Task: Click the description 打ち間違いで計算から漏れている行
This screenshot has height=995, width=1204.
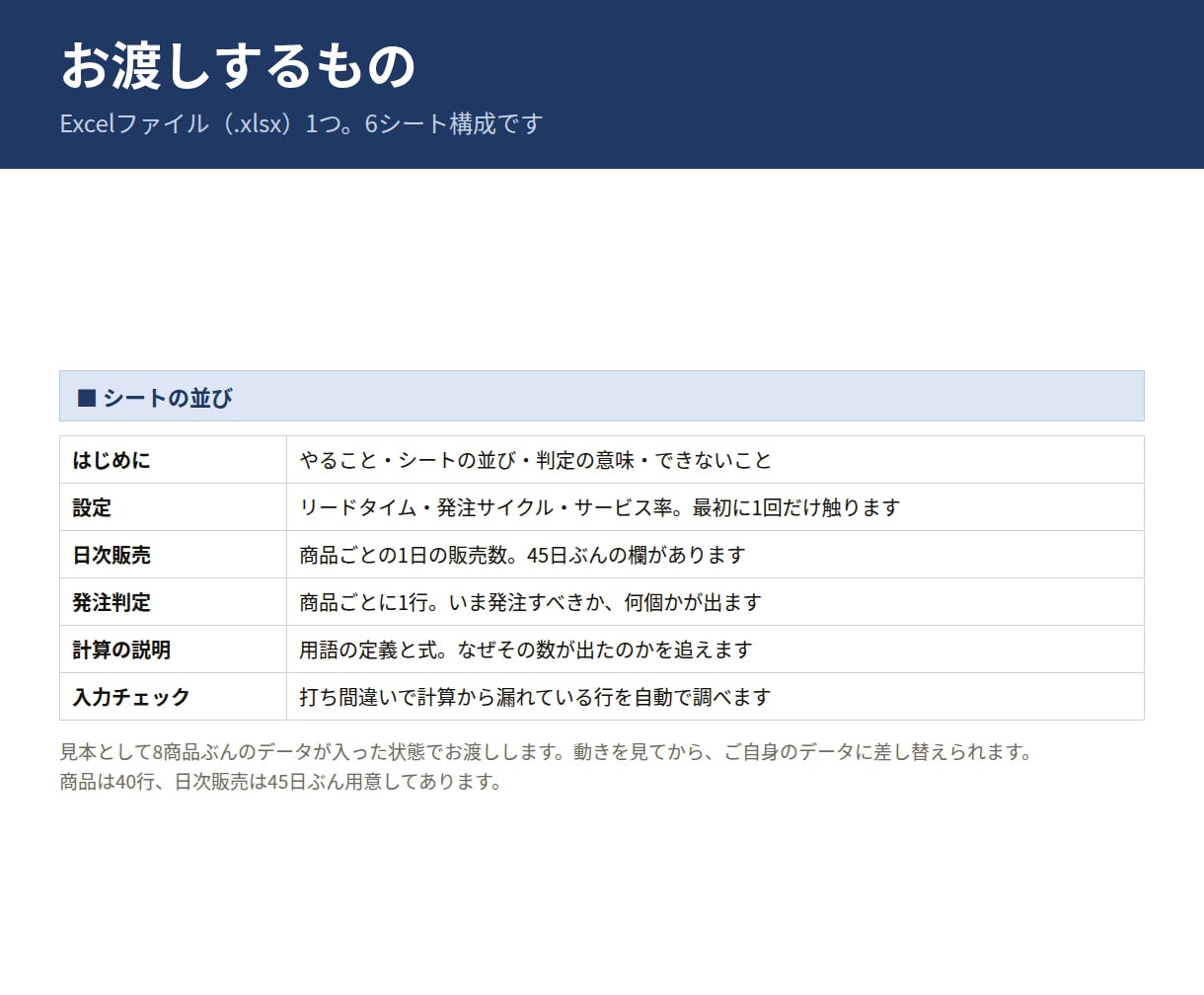Action: pyautogui.click(x=536, y=698)
